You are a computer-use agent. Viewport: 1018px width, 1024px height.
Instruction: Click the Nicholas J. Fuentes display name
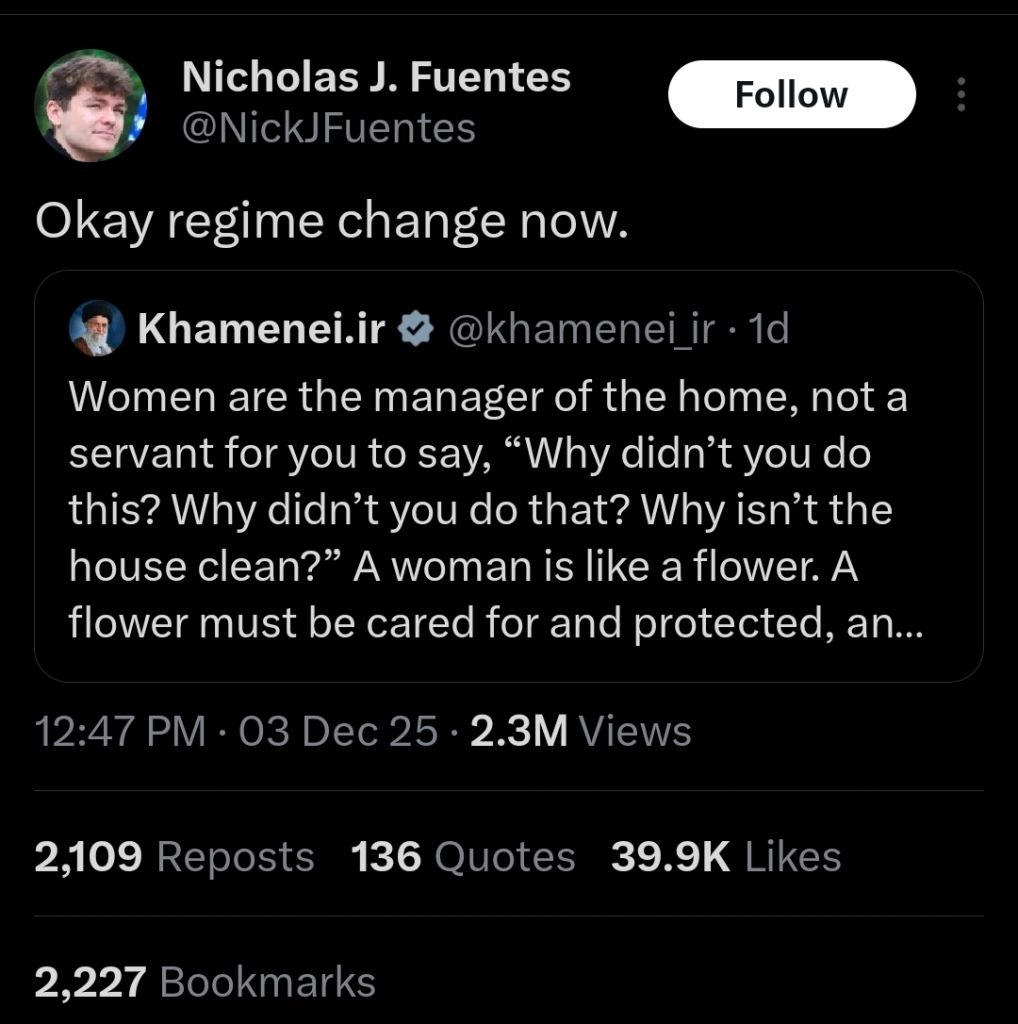[376, 77]
